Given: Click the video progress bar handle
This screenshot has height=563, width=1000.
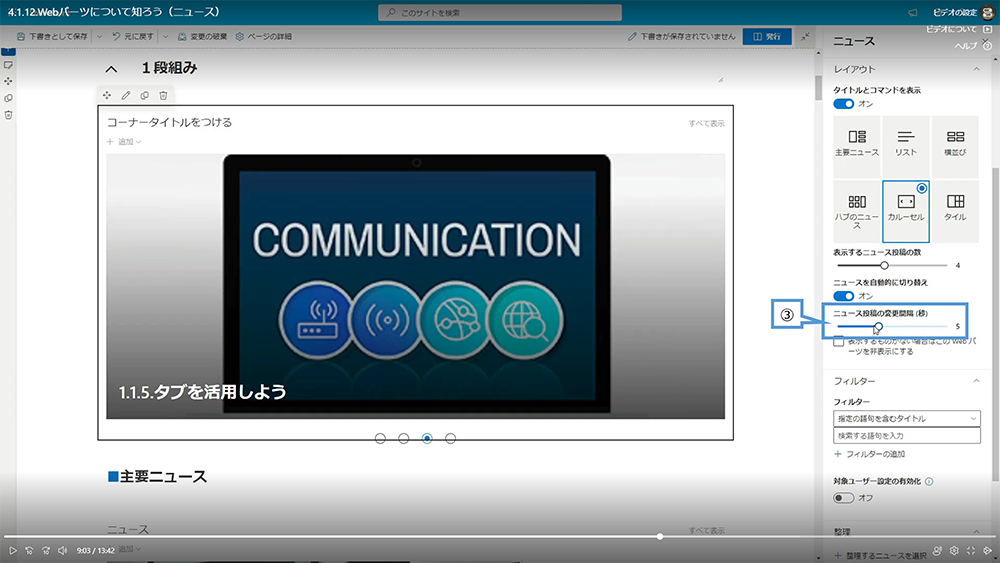Looking at the screenshot, I should coord(660,537).
